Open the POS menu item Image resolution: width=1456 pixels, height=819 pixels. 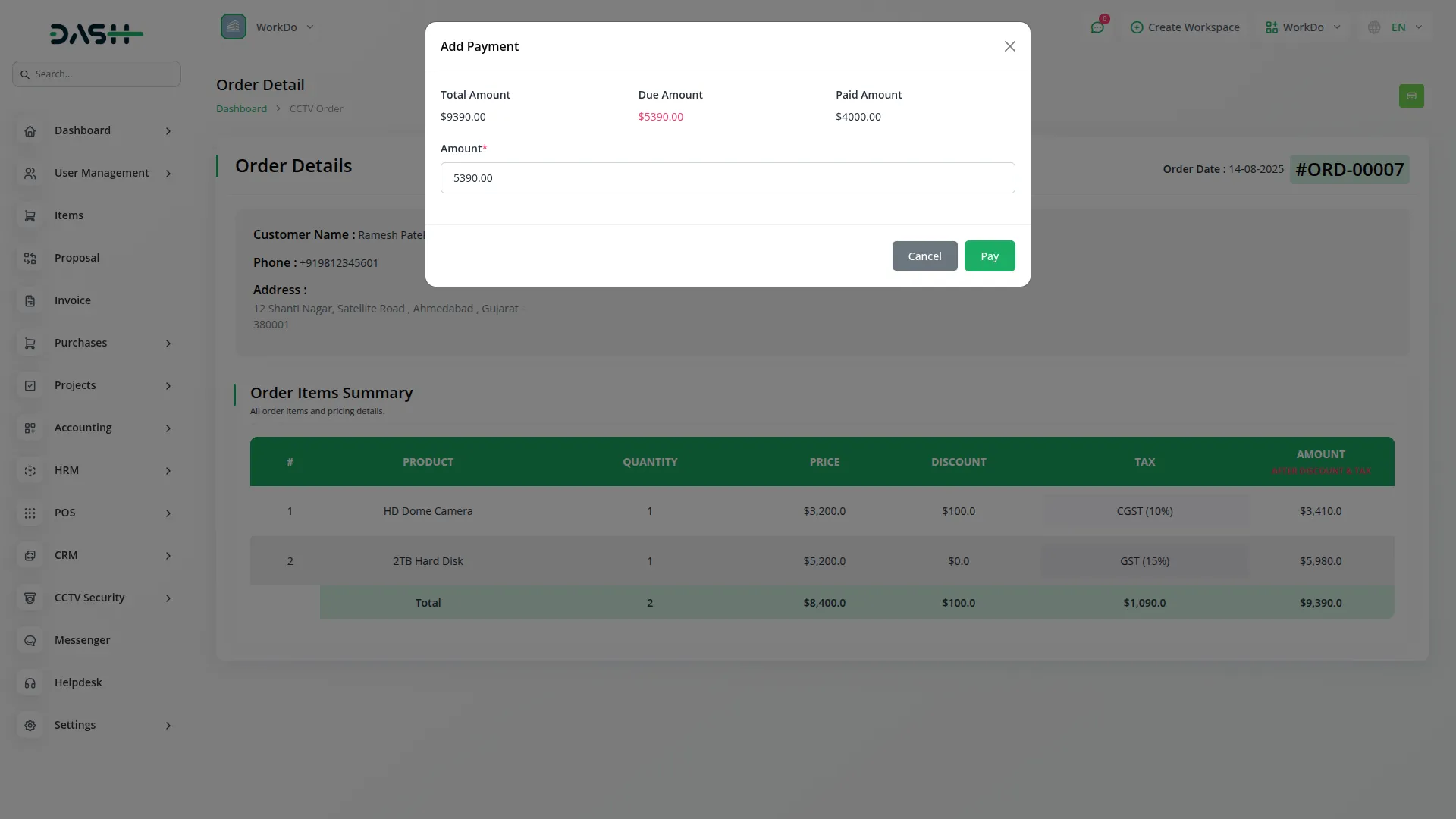(x=65, y=513)
